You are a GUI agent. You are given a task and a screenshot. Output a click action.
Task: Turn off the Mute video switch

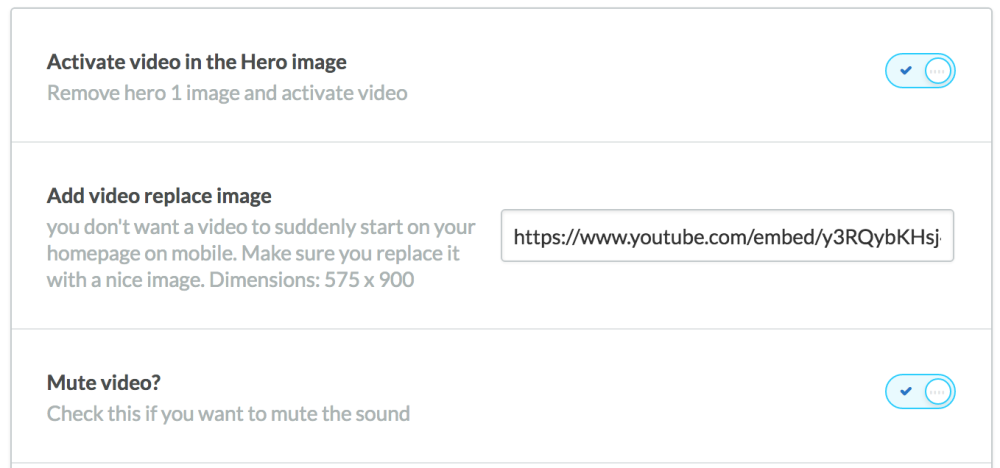click(920, 391)
